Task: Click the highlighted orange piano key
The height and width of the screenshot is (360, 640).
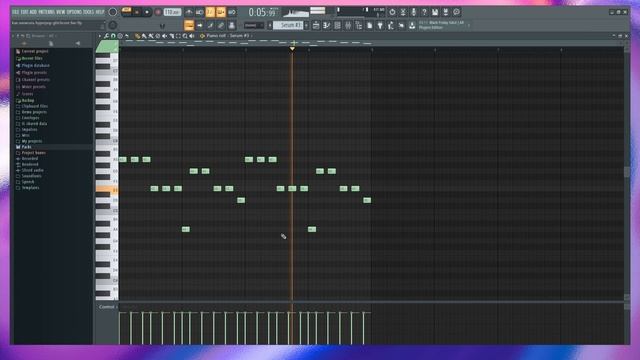Action: [x=107, y=189]
